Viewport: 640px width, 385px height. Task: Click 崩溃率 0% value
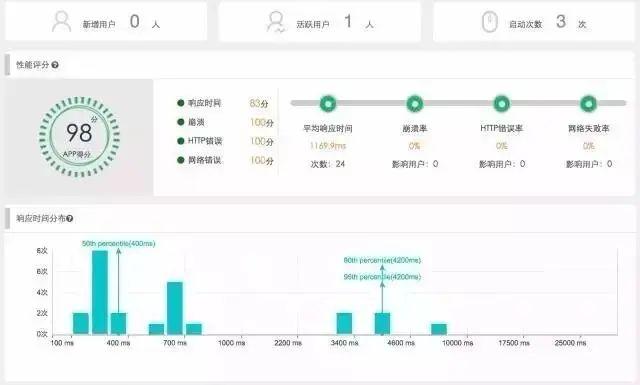(414, 146)
